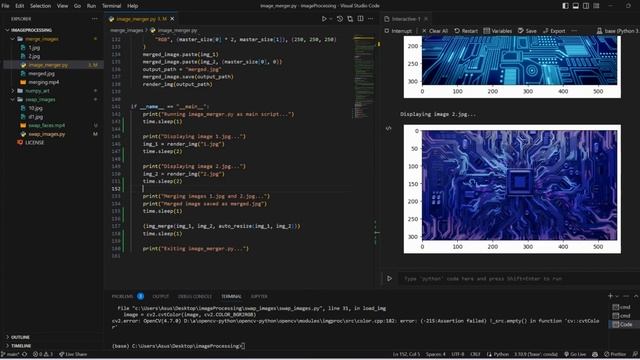Open the Edit menu
The image size is (640, 360).
point(20,6)
